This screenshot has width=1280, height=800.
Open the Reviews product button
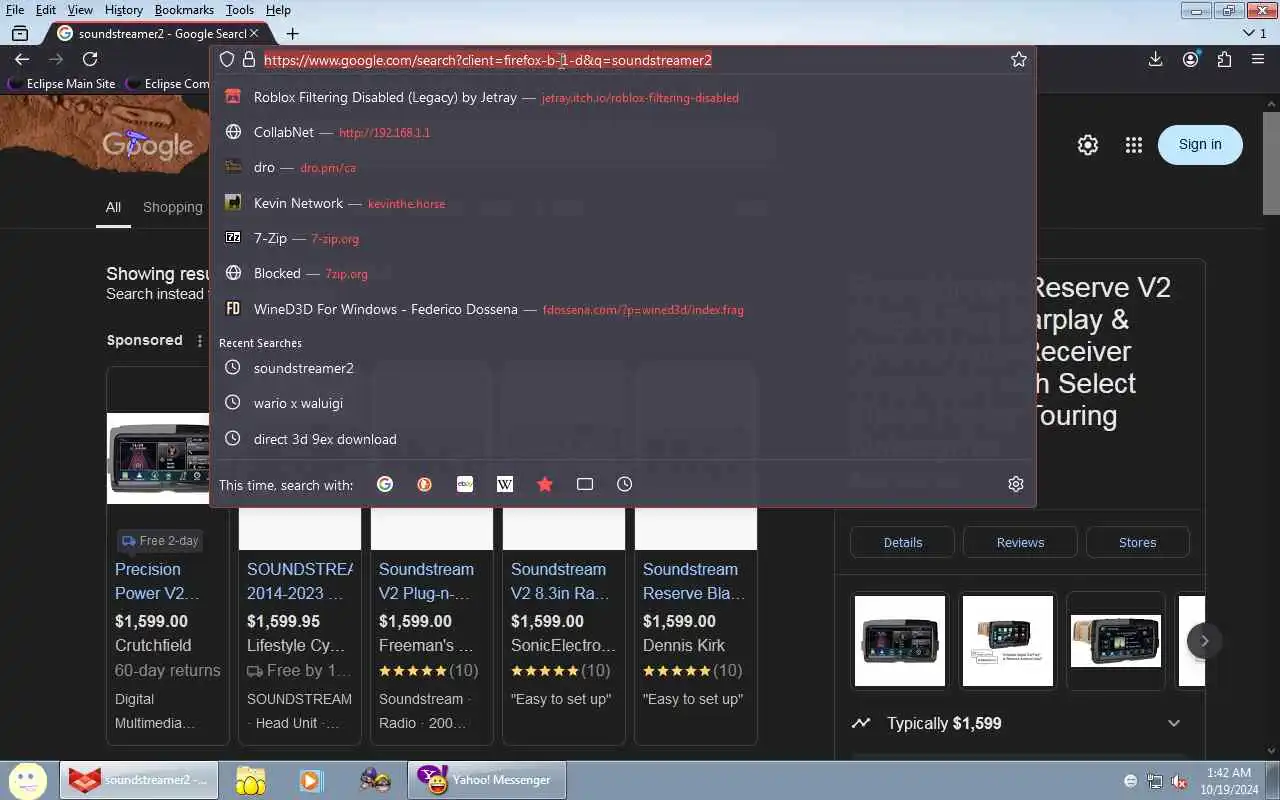(1020, 542)
